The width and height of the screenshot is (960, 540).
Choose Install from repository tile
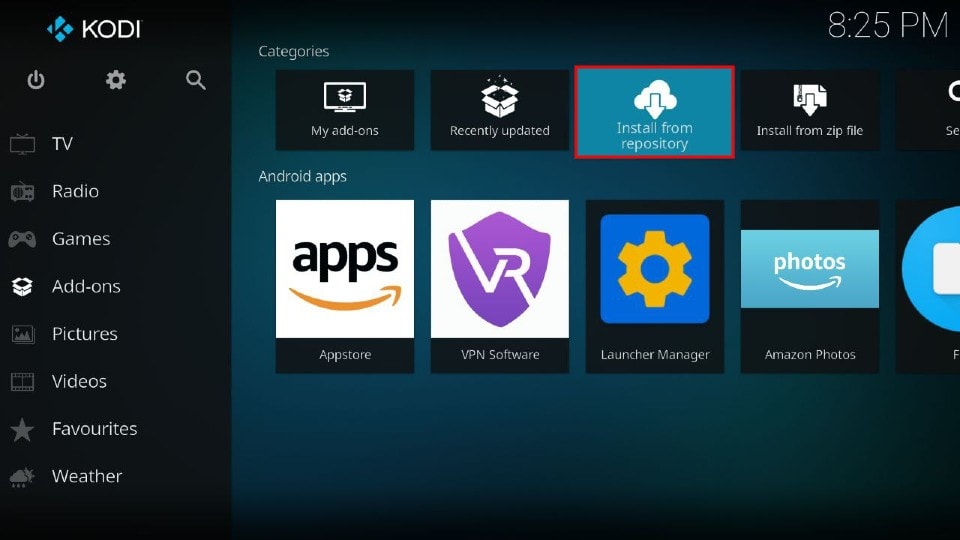(x=654, y=112)
